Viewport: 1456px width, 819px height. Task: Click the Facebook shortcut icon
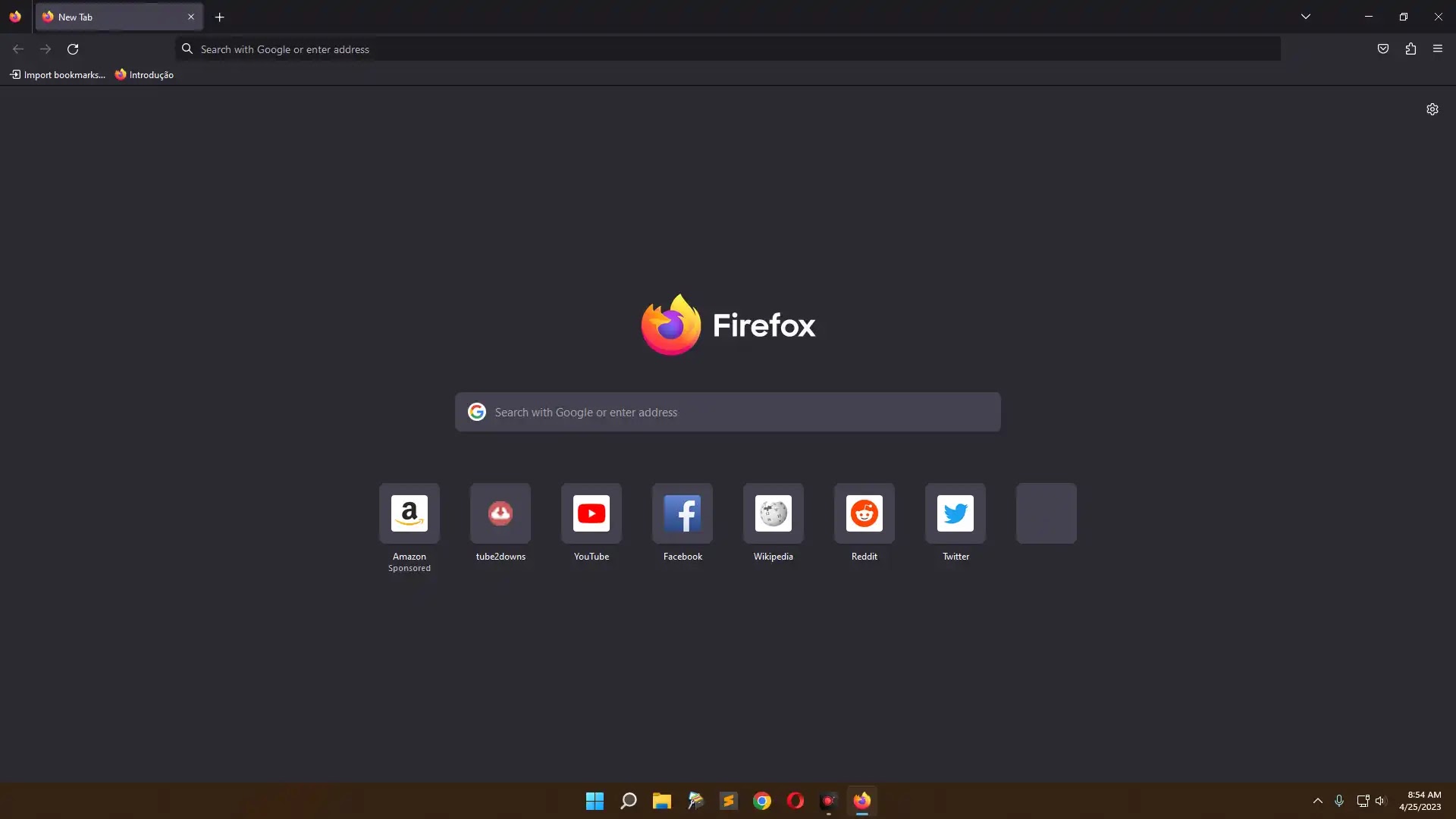682,513
